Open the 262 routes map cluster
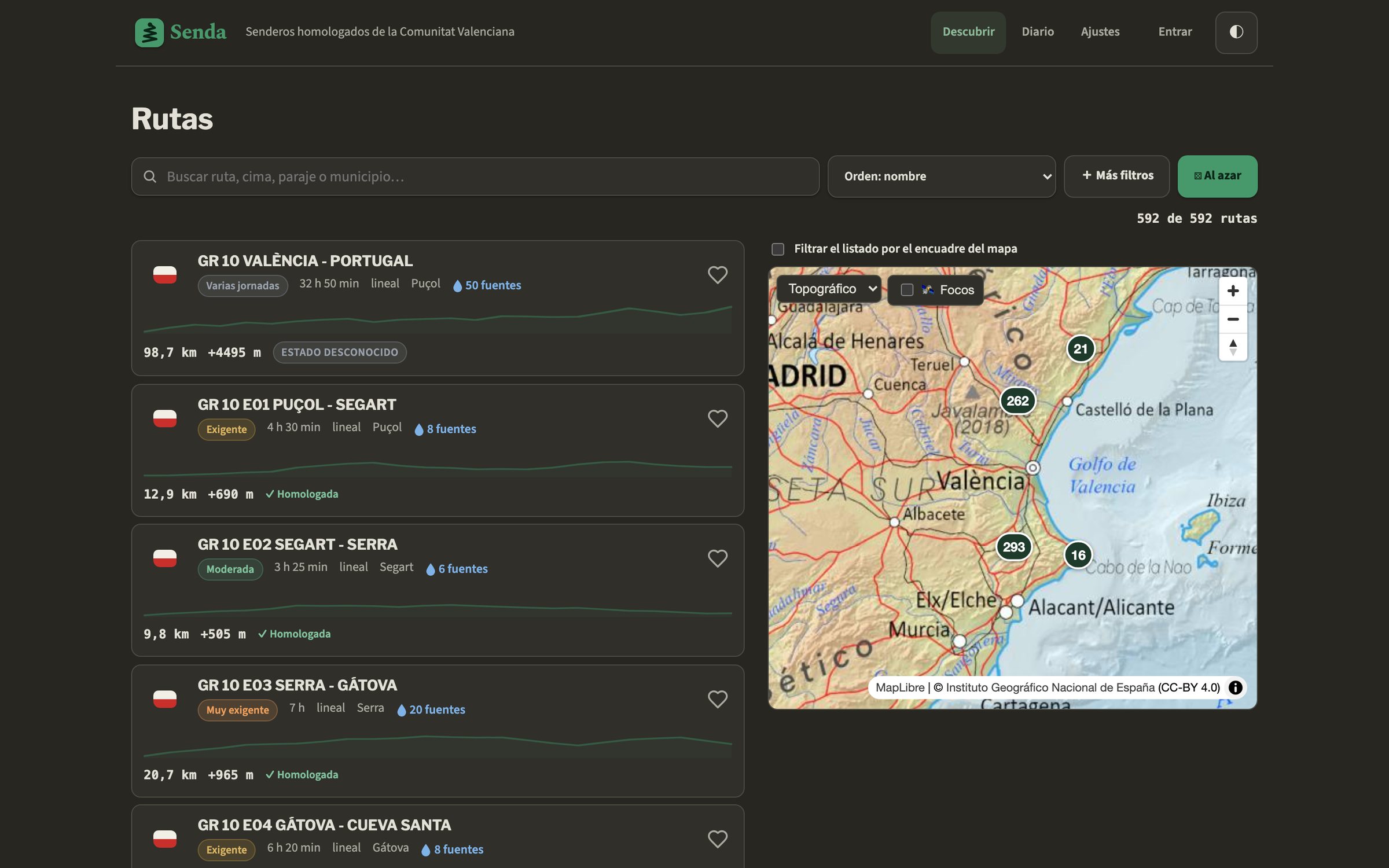The width and height of the screenshot is (1389, 868). pyautogui.click(x=1017, y=400)
